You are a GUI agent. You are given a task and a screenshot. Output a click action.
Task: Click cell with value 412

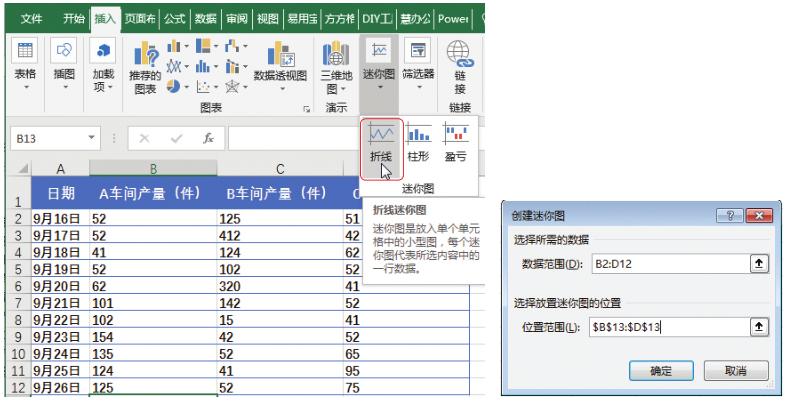(x=280, y=235)
